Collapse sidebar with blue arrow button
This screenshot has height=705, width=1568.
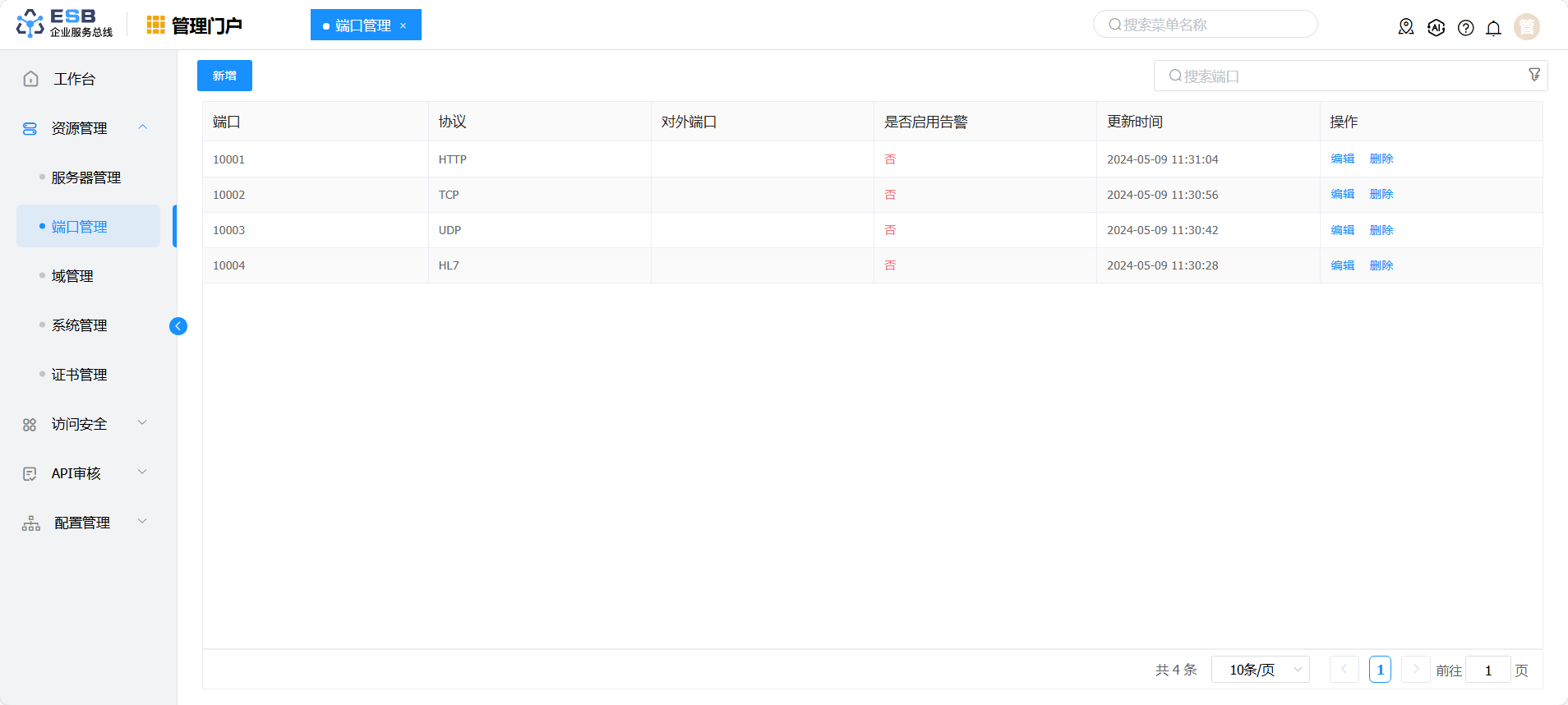[178, 326]
